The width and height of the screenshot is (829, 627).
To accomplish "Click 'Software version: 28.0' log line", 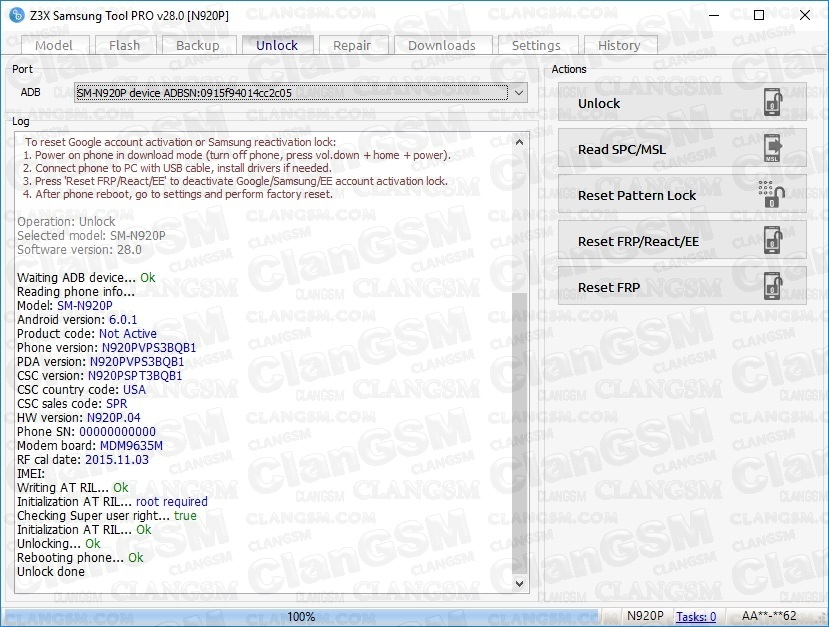I will coord(79,250).
